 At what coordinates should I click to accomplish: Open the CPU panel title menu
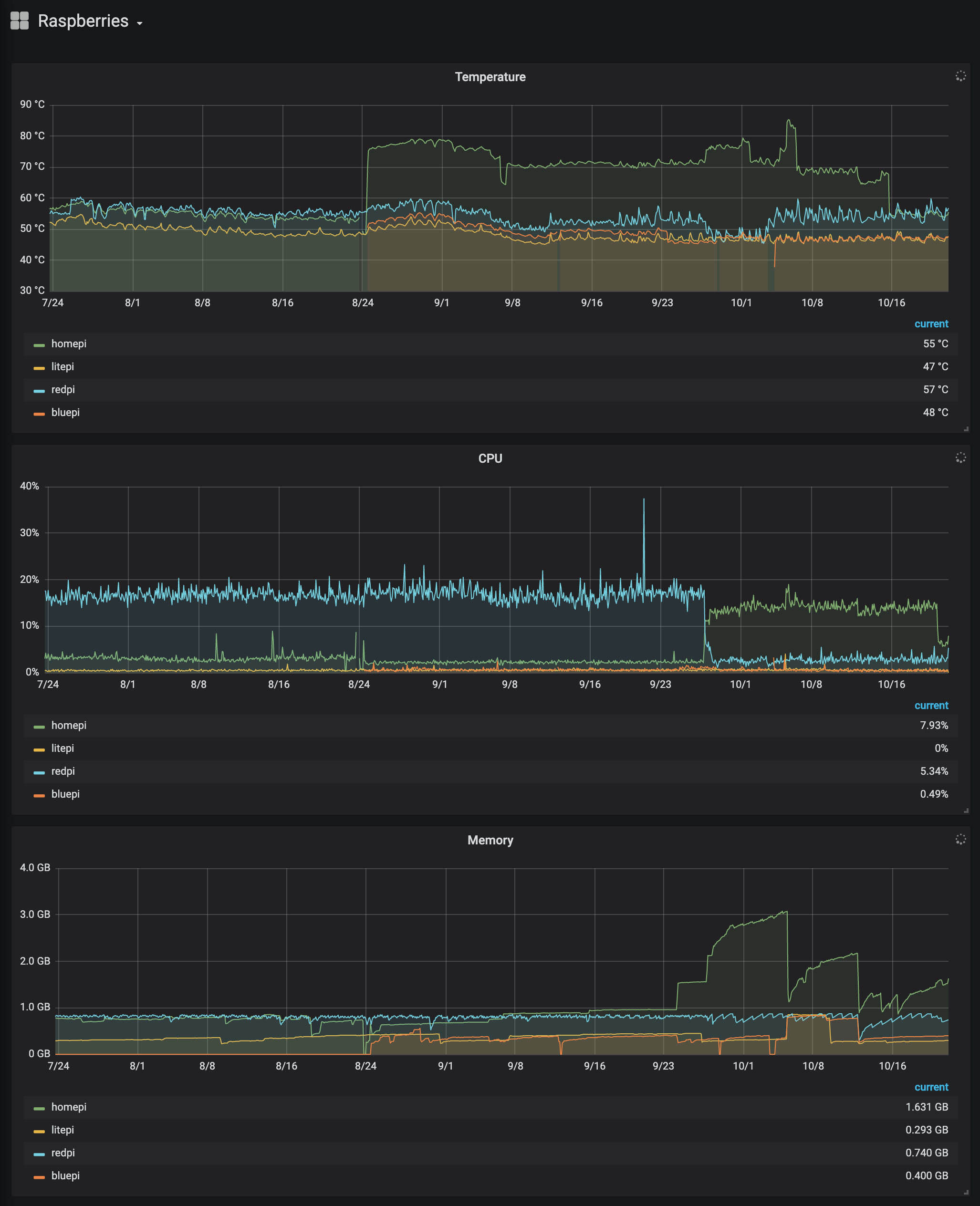pyautogui.click(x=490, y=458)
